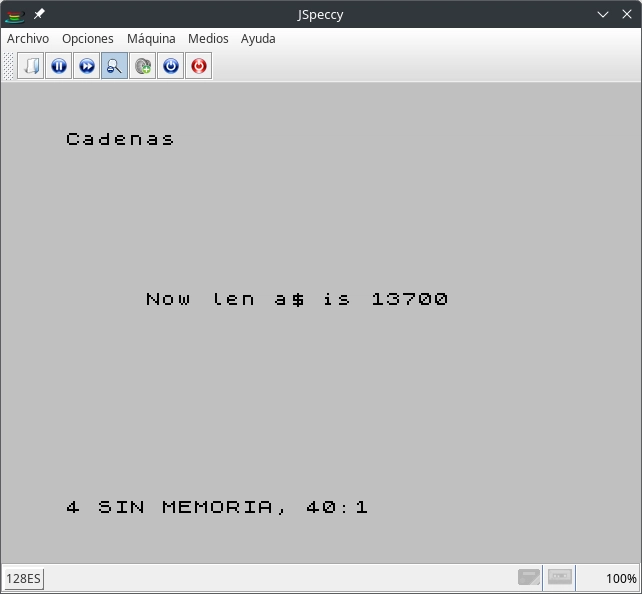Click the hard disk add icon
Screen dimensions: 642x594
[142, 65]
